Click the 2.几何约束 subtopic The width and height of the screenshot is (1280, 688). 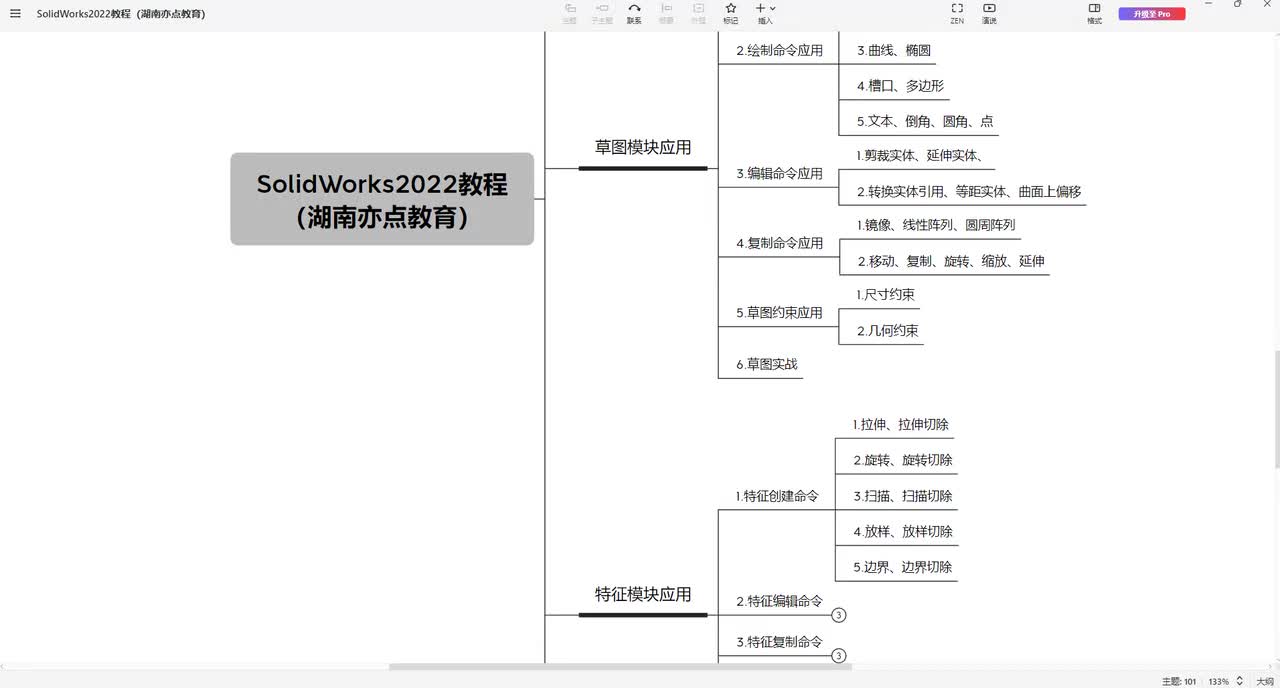coord(887,331)
